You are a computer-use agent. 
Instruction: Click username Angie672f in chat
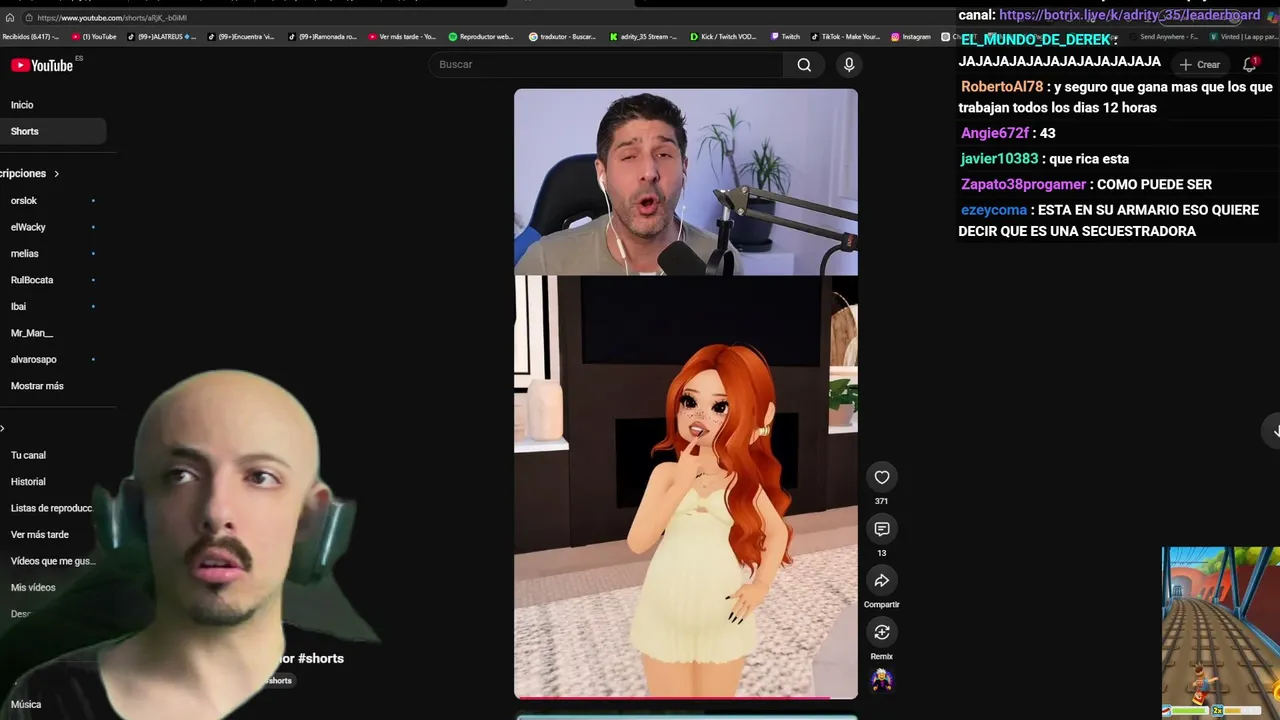coord(995,133)
